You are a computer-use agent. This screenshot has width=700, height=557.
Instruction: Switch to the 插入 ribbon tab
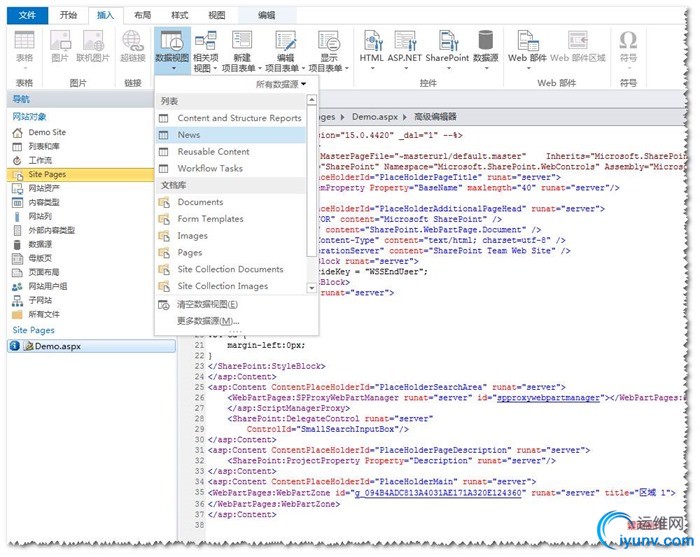105,15
